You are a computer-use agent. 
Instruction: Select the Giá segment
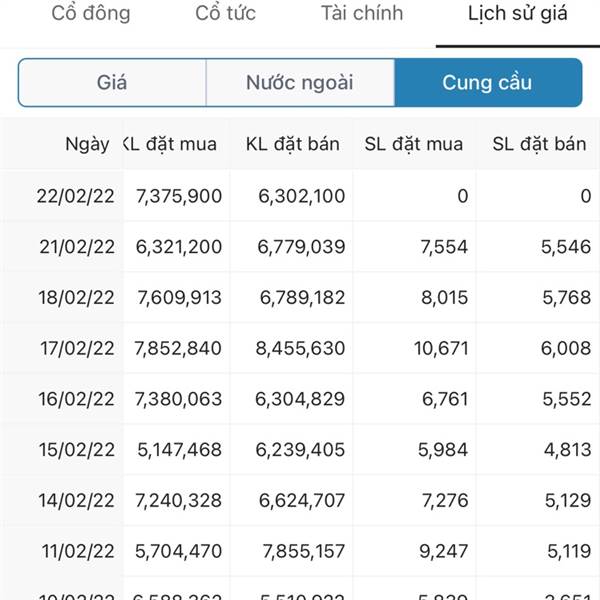tap(112, 83)
